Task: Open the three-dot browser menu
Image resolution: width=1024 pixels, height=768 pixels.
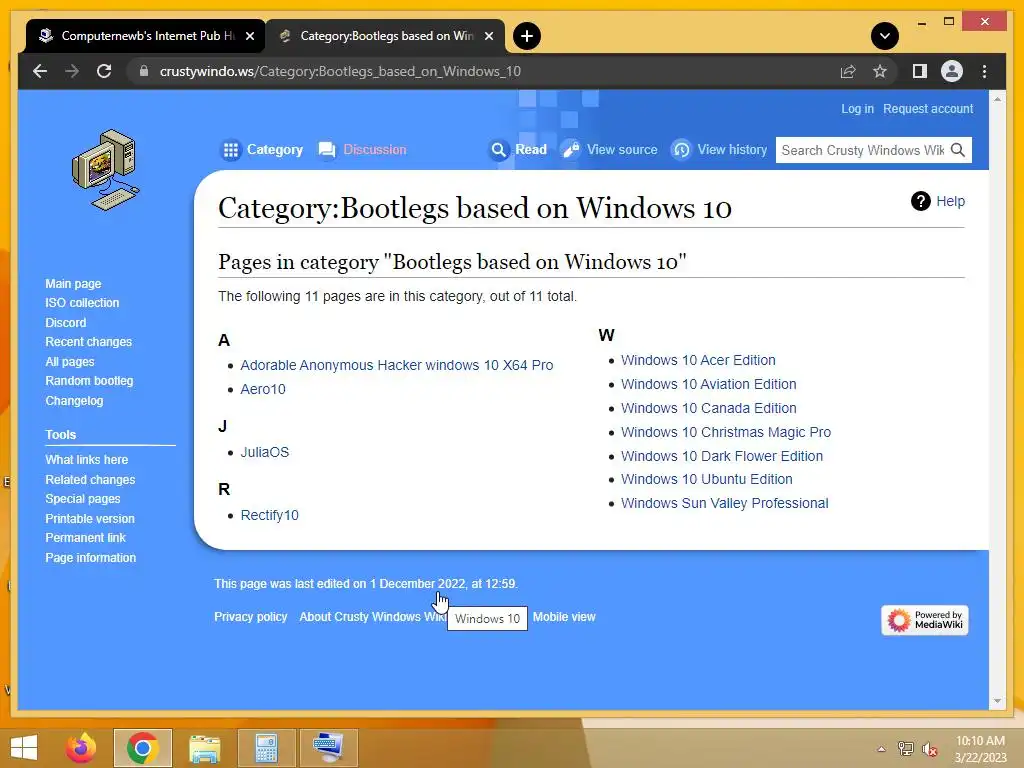Action: tap(984, 71)
